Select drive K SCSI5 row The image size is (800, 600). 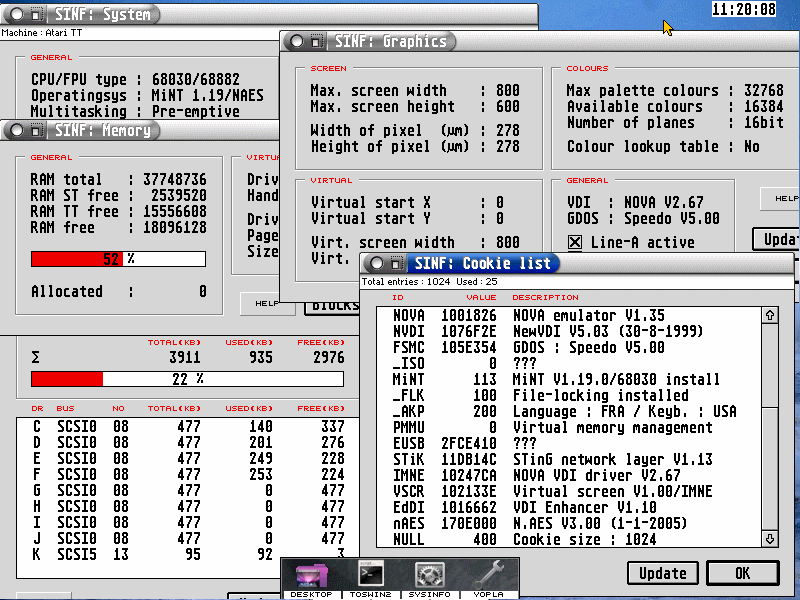click(188, 554)
